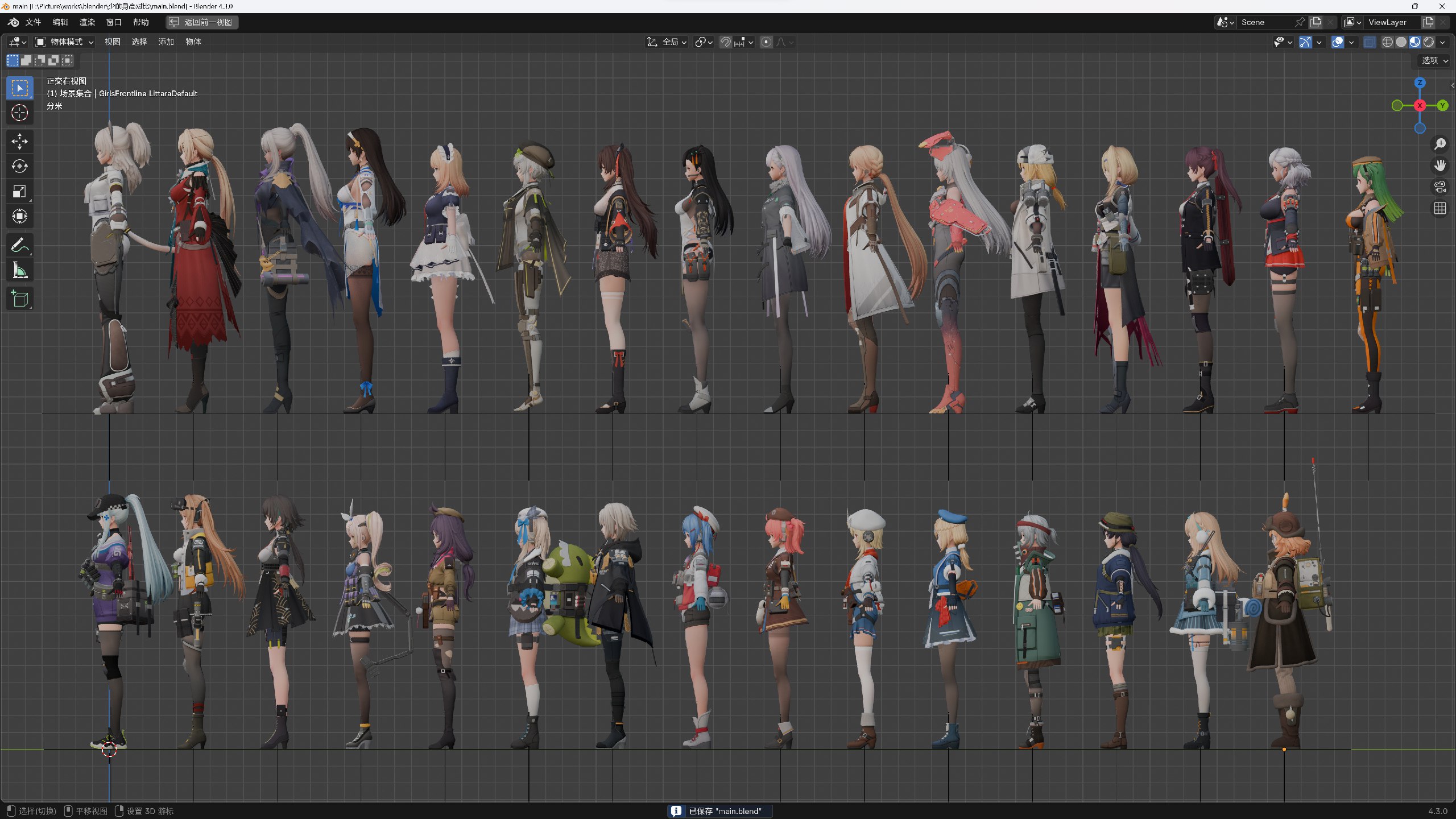Toggle snapping magnet
1456x819 pixels.
pos(725,42)
